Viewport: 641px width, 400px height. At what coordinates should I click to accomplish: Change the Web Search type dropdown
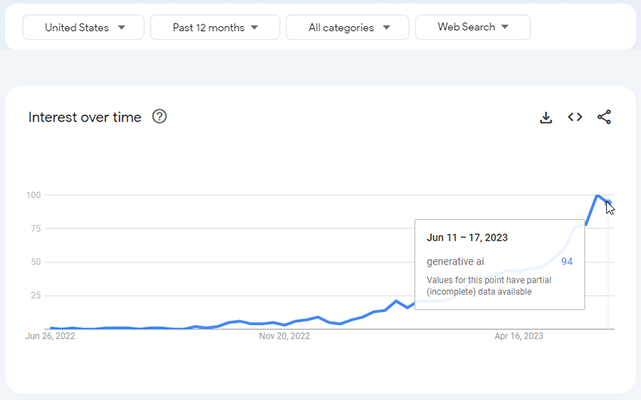(x=472, y=27)
